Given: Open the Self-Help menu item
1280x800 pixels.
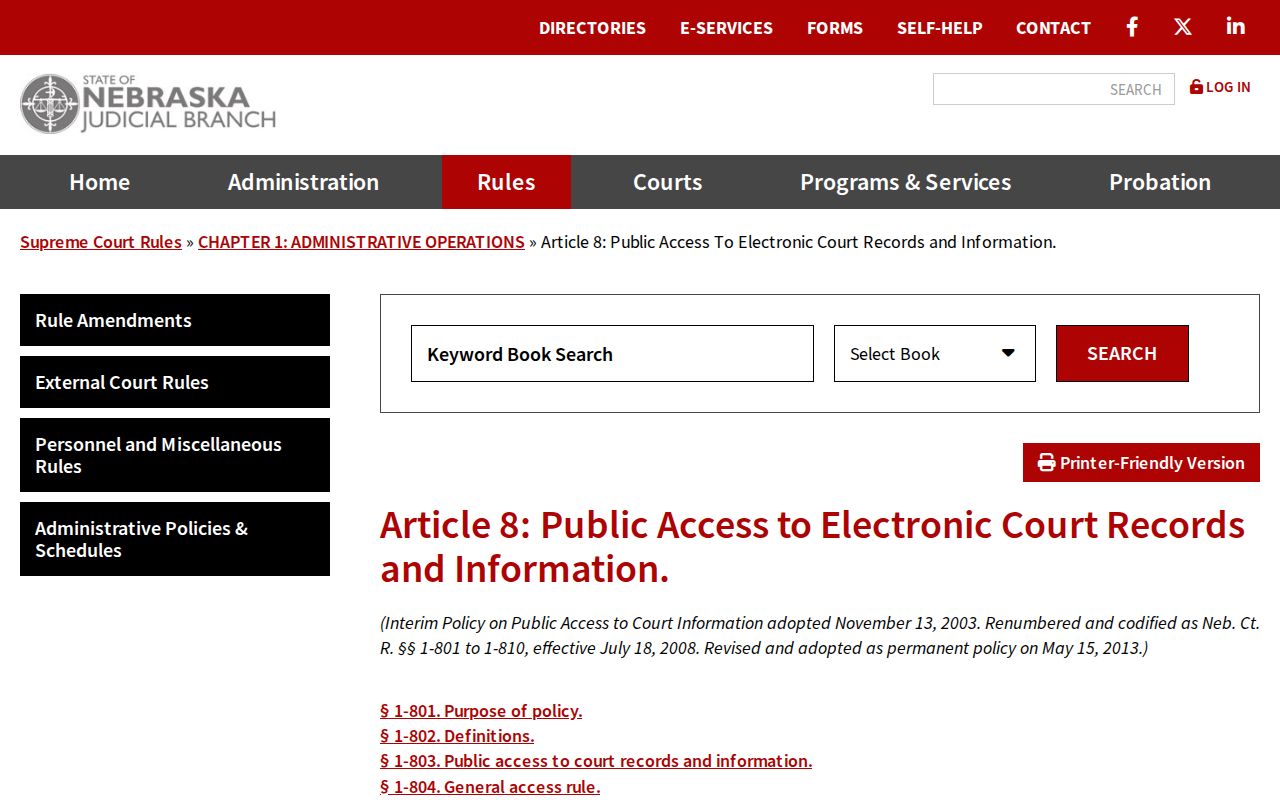Looking at the screenshot, I should coord(939,28).
